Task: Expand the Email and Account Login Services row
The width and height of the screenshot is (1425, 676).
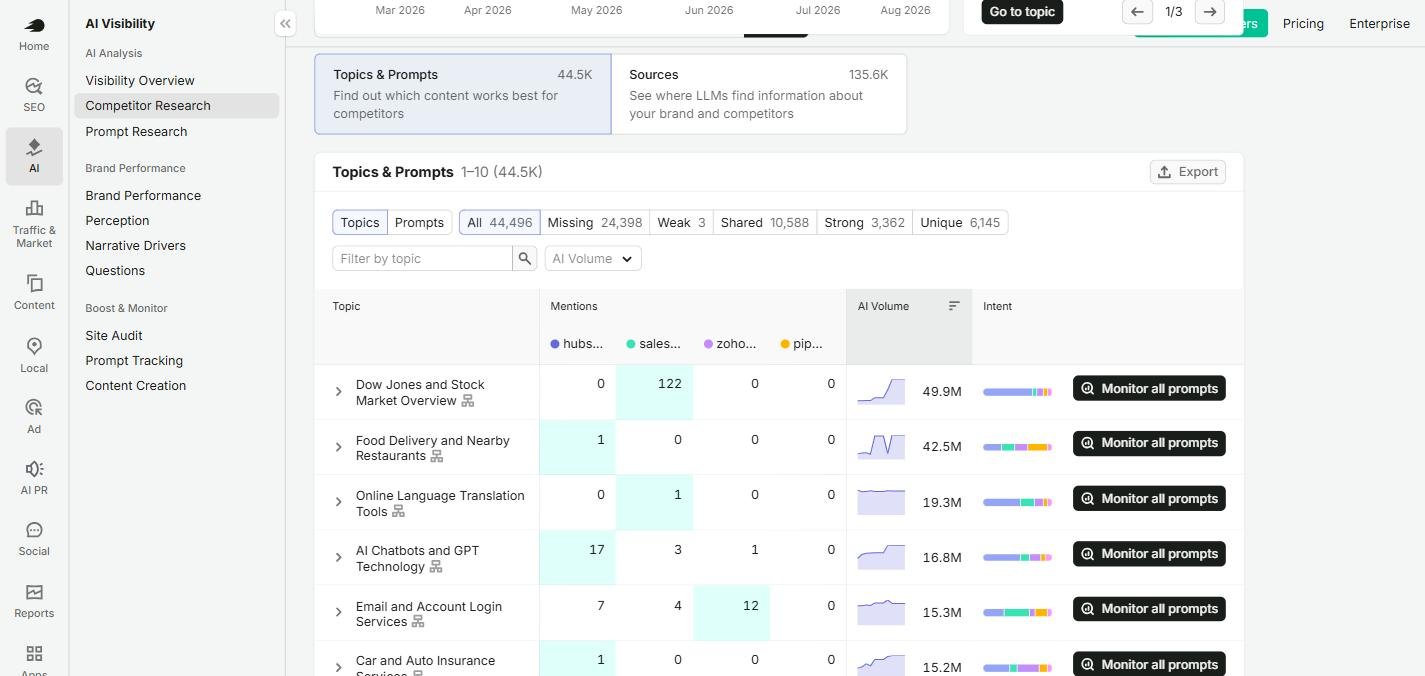Action: 339,612
